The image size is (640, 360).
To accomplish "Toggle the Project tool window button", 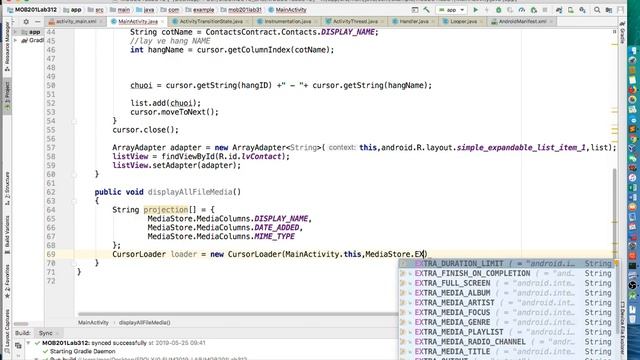I will click(x=7, y=95).
